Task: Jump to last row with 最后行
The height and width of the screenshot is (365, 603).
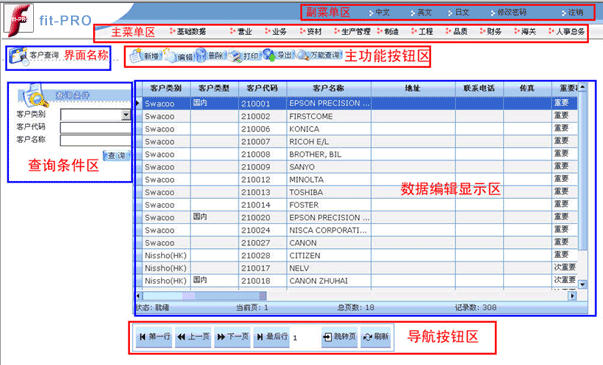Action: coord(272,337)
